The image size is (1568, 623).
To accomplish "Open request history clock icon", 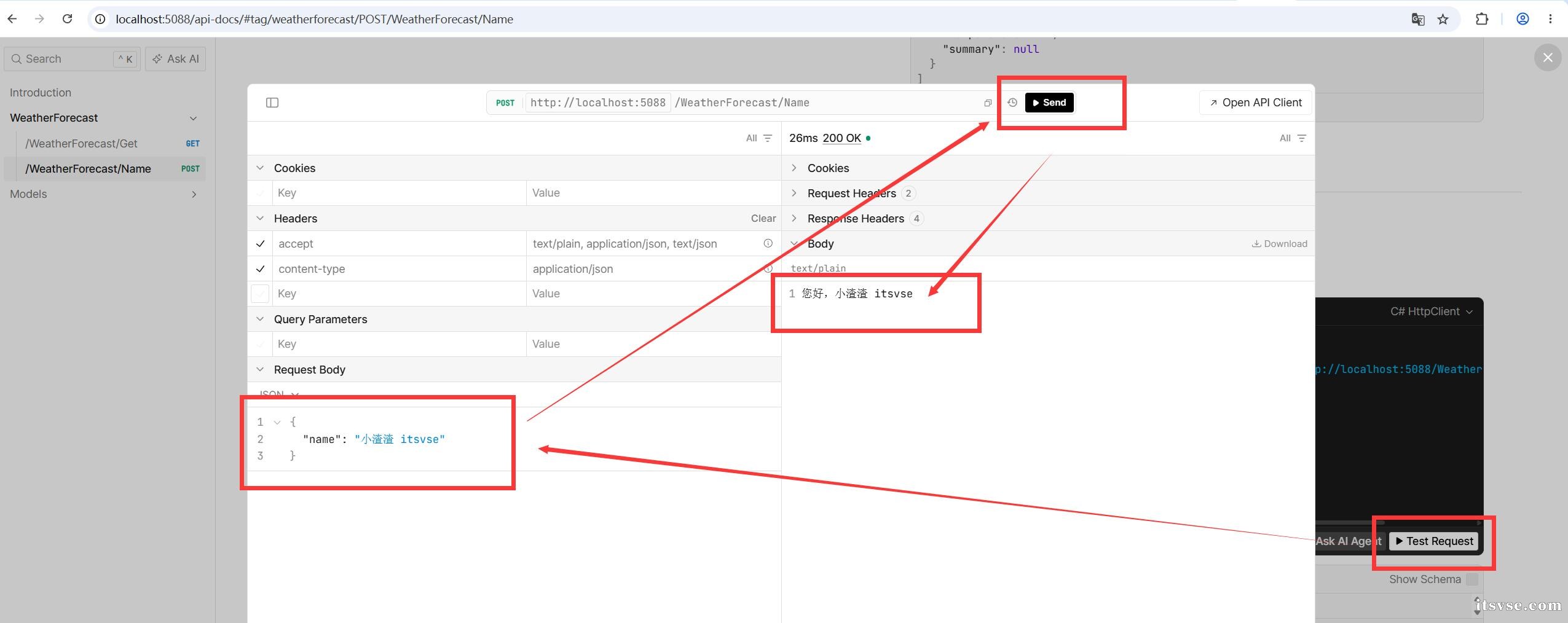I will coord(1012,103).
